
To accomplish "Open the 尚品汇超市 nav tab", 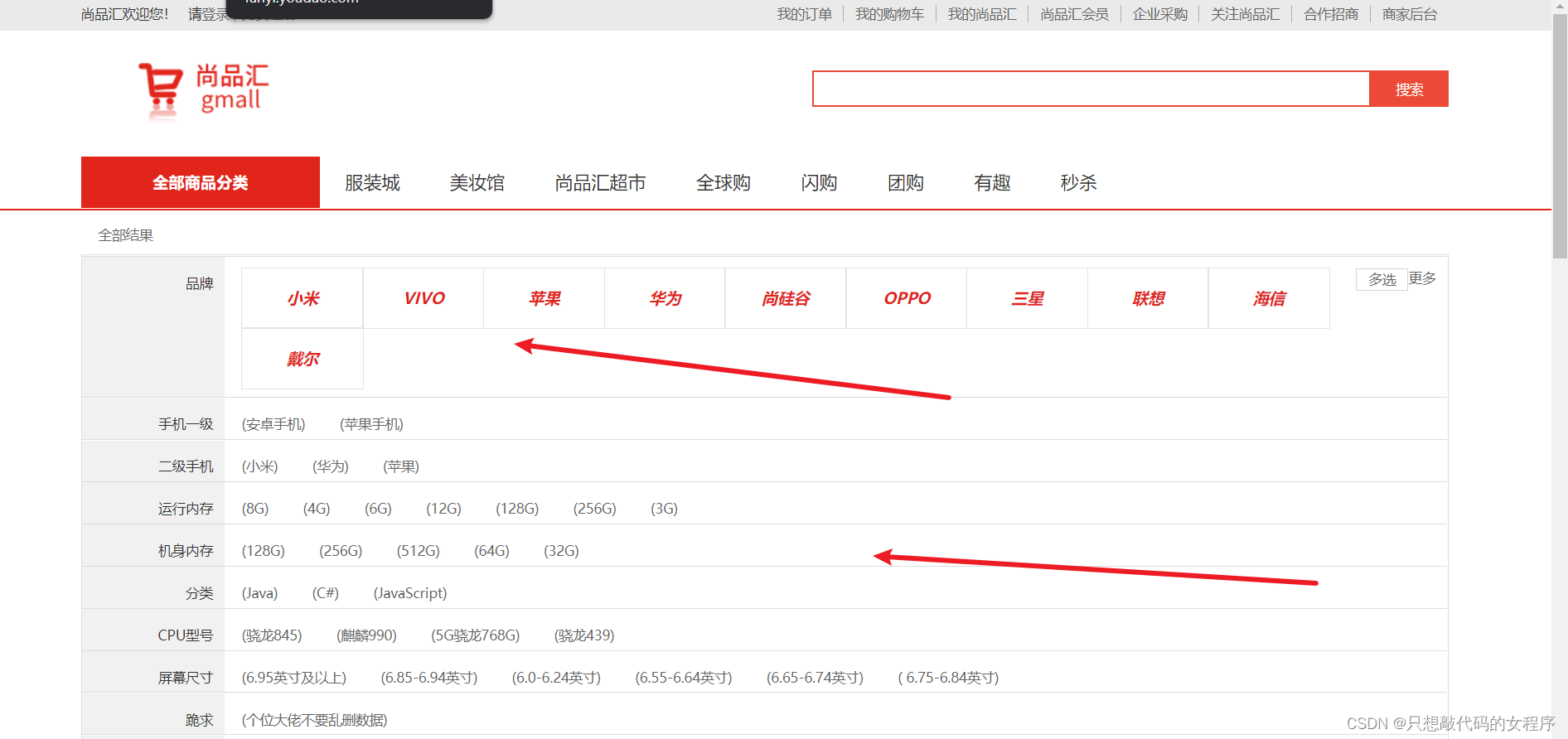I will tap(601, 183).
